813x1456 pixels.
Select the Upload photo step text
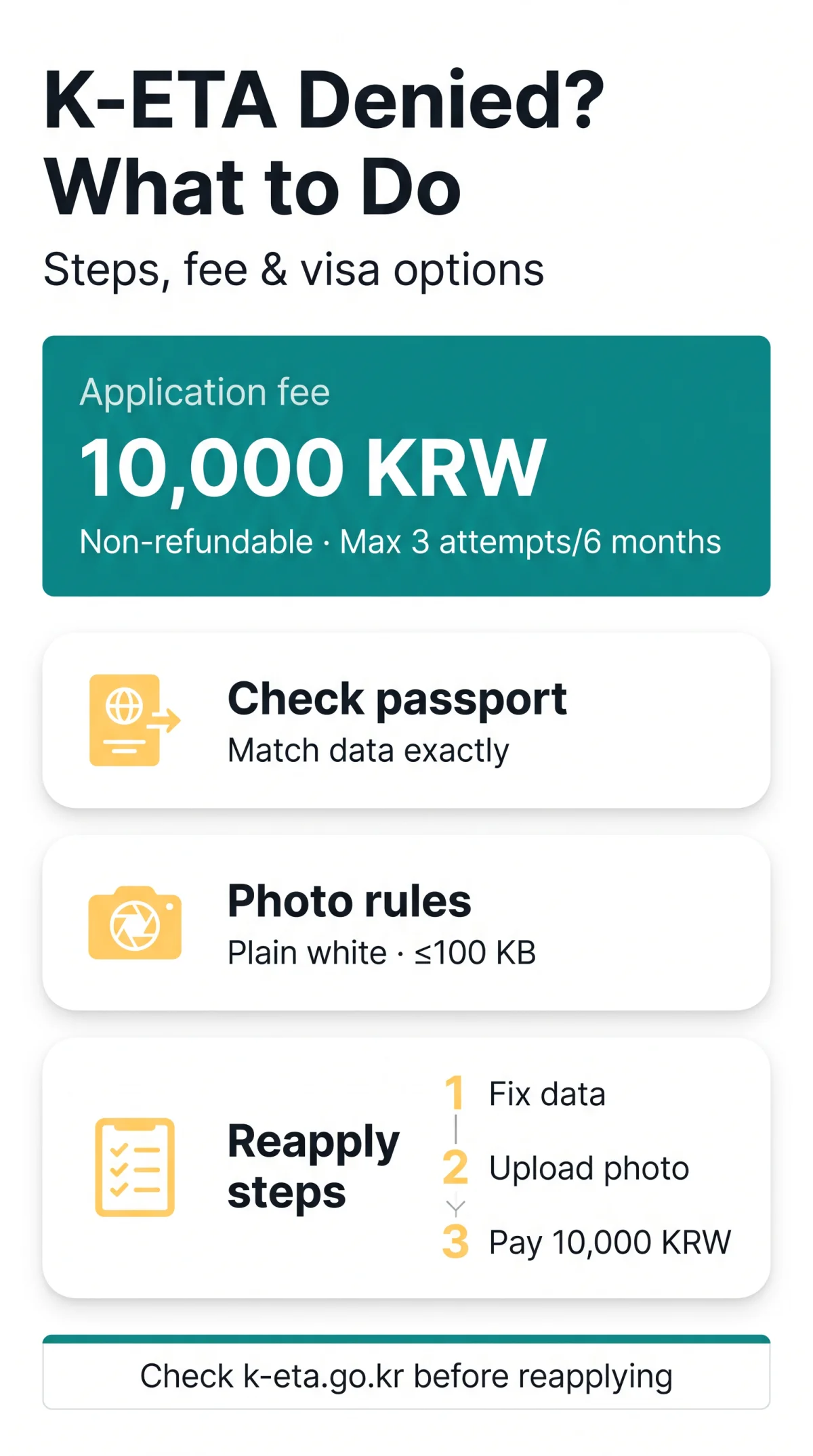click(x=589, y=1169)
